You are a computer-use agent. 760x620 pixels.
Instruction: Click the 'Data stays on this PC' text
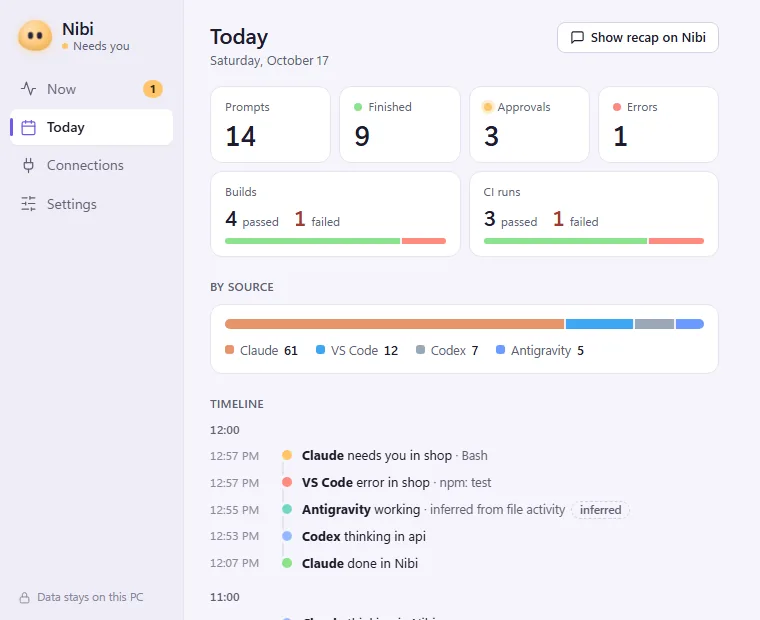click(90, 597)
